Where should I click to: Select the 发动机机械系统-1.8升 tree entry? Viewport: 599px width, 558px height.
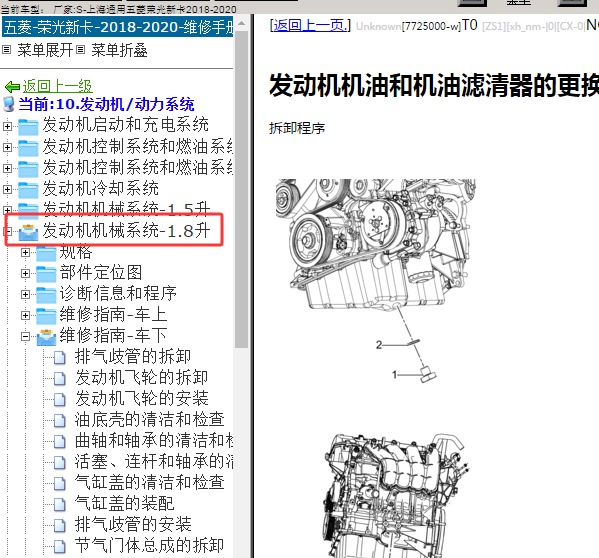(126, 231)
